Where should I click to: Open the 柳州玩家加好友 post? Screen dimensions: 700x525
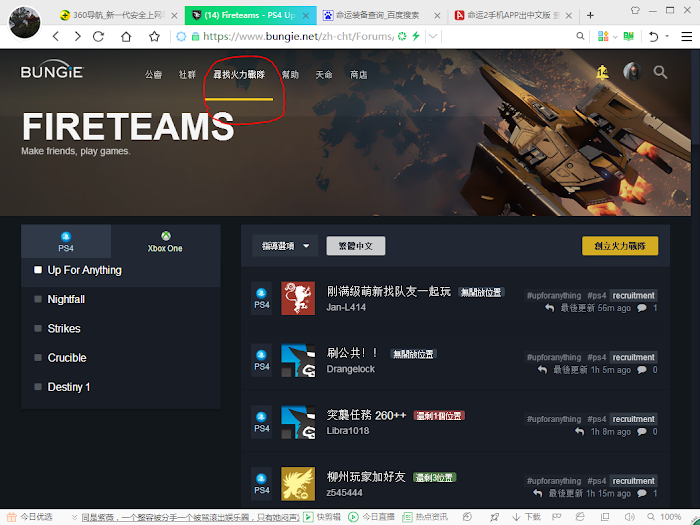366,477
